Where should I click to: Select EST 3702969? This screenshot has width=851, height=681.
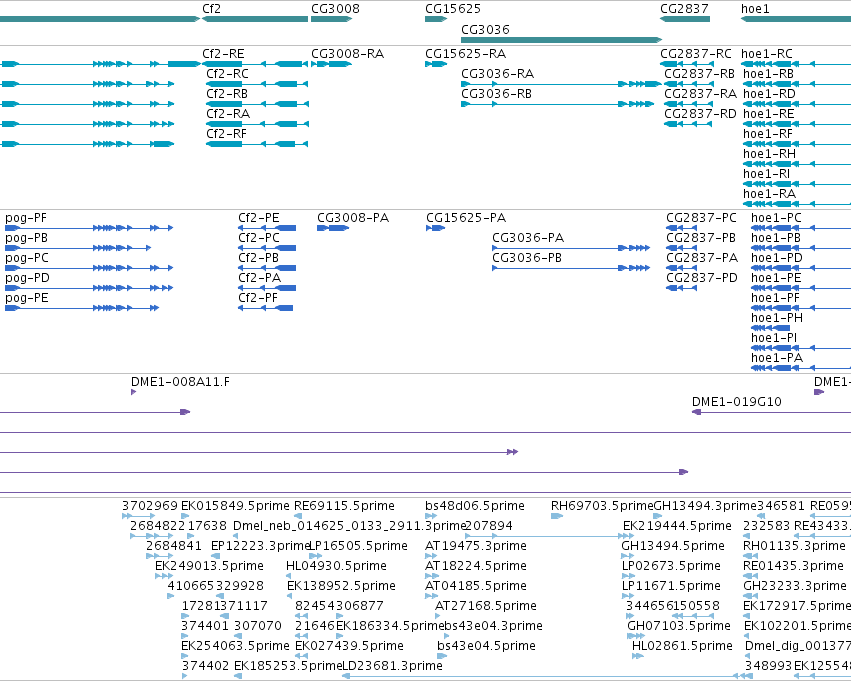pyautogui.click(x=138, y=516)
